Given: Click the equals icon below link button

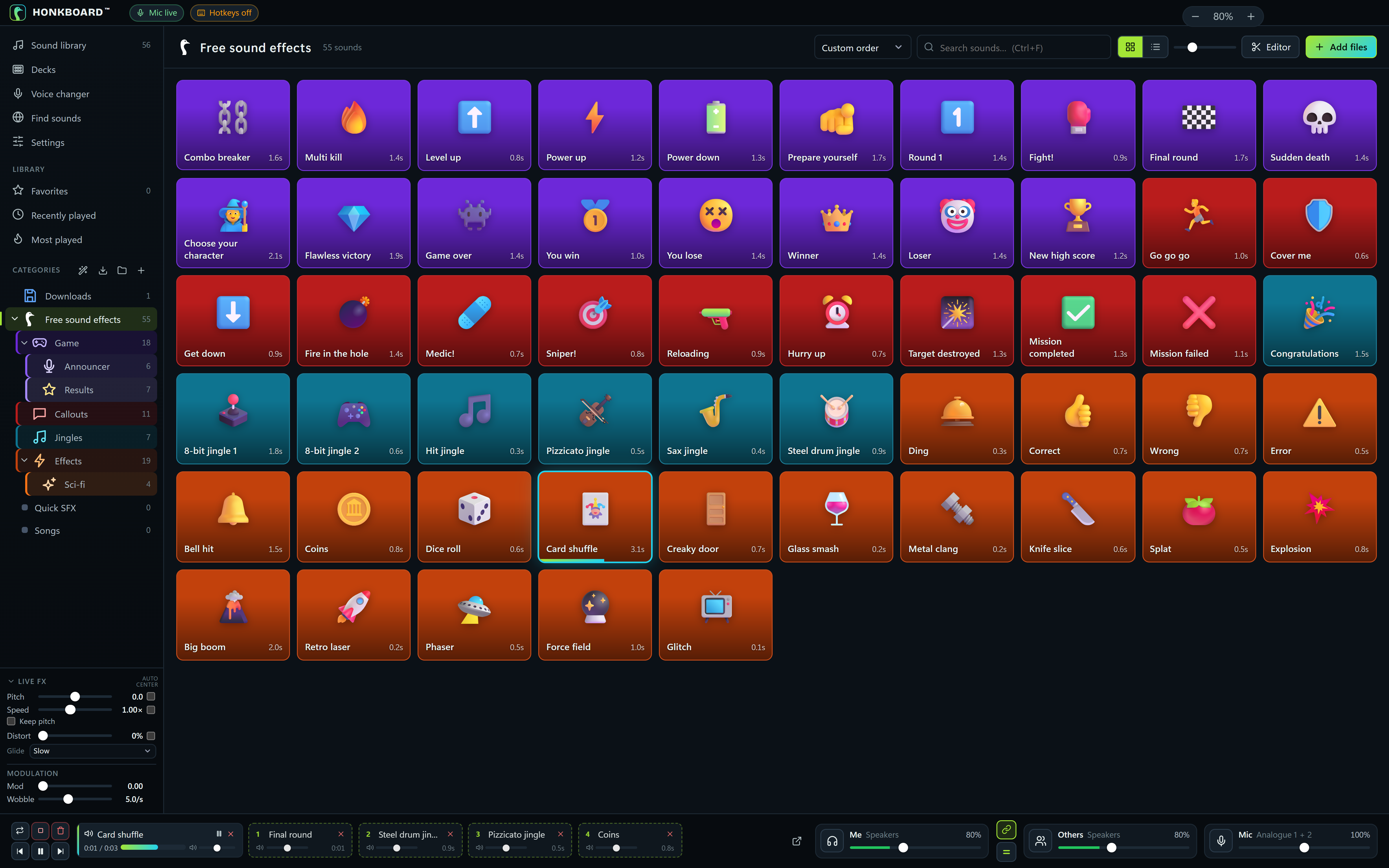Looking at the screenshot, I should tap(1006, 852).
